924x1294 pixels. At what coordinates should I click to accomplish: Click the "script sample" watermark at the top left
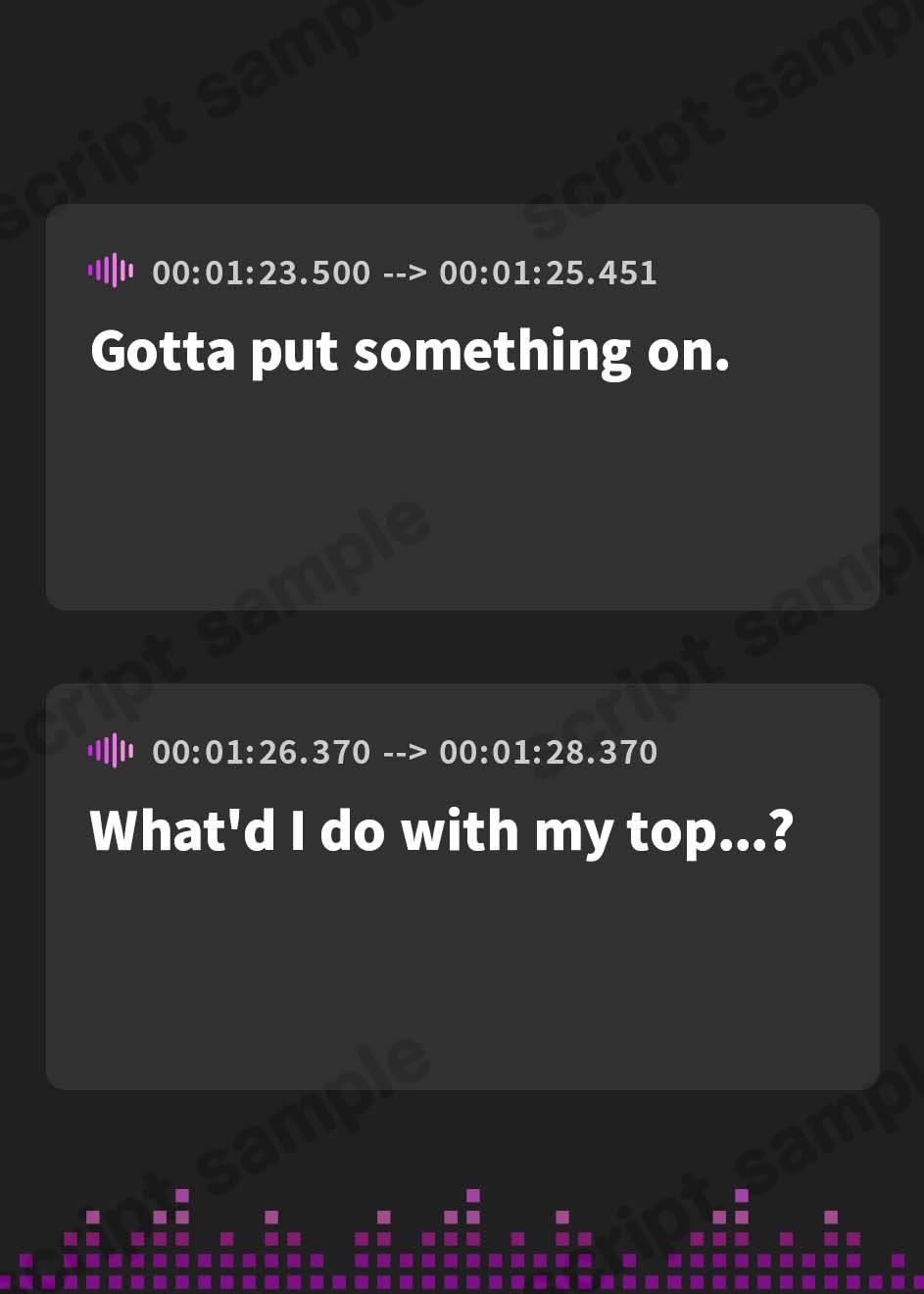point(196,108)
